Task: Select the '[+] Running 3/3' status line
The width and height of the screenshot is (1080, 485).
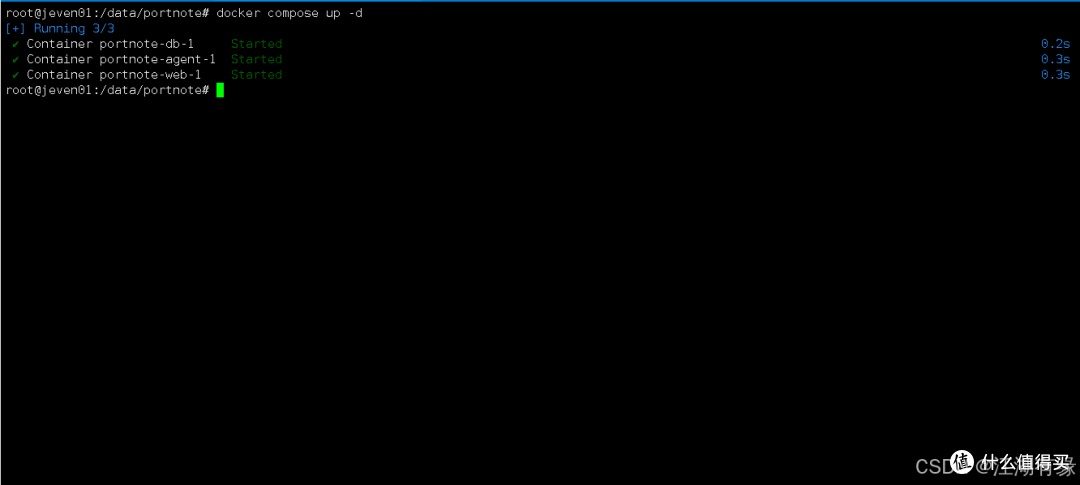Action: (59, 29)
